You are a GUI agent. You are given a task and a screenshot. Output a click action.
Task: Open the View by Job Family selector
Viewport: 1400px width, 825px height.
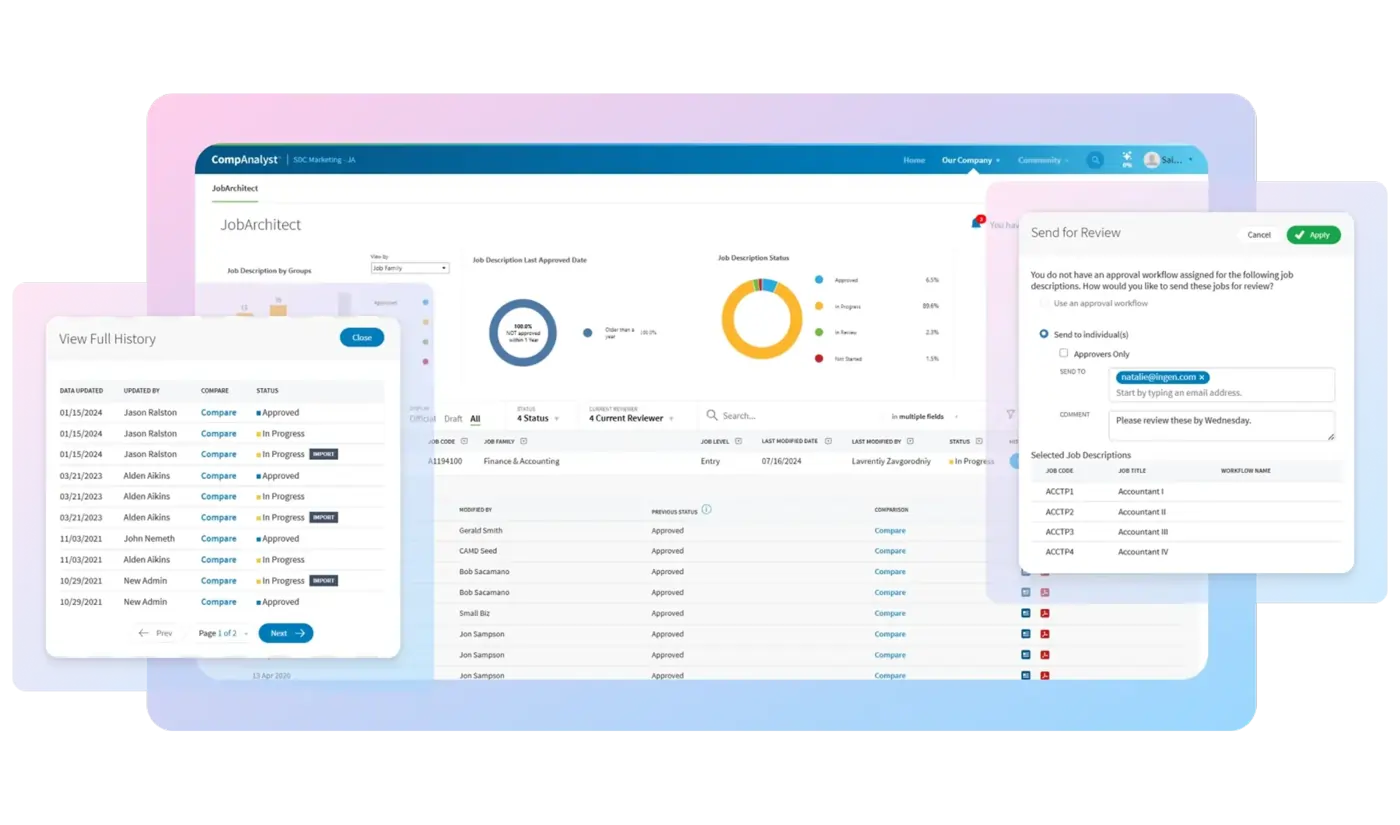[408, 267]
